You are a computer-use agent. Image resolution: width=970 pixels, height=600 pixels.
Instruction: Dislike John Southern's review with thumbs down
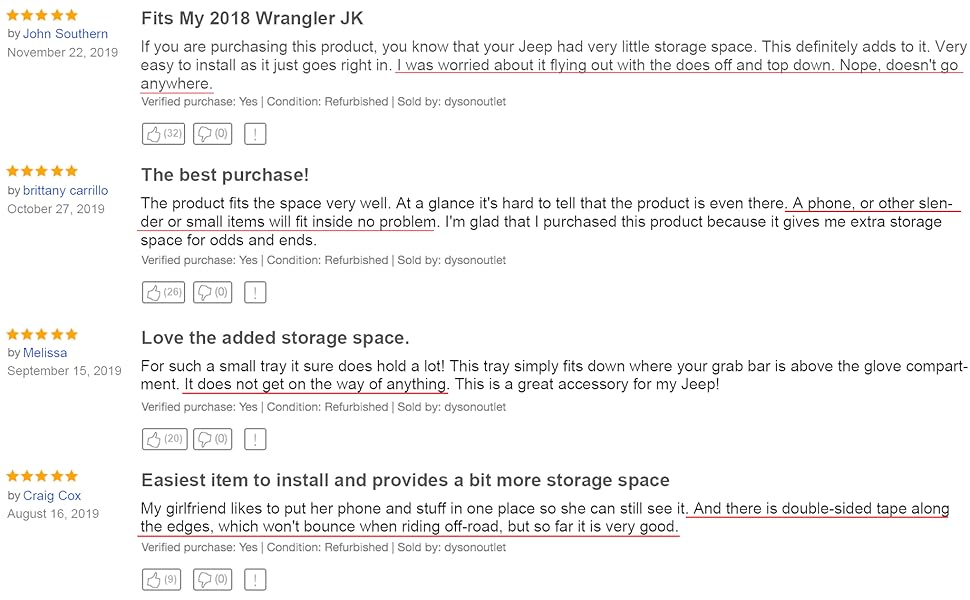point(211,133)
